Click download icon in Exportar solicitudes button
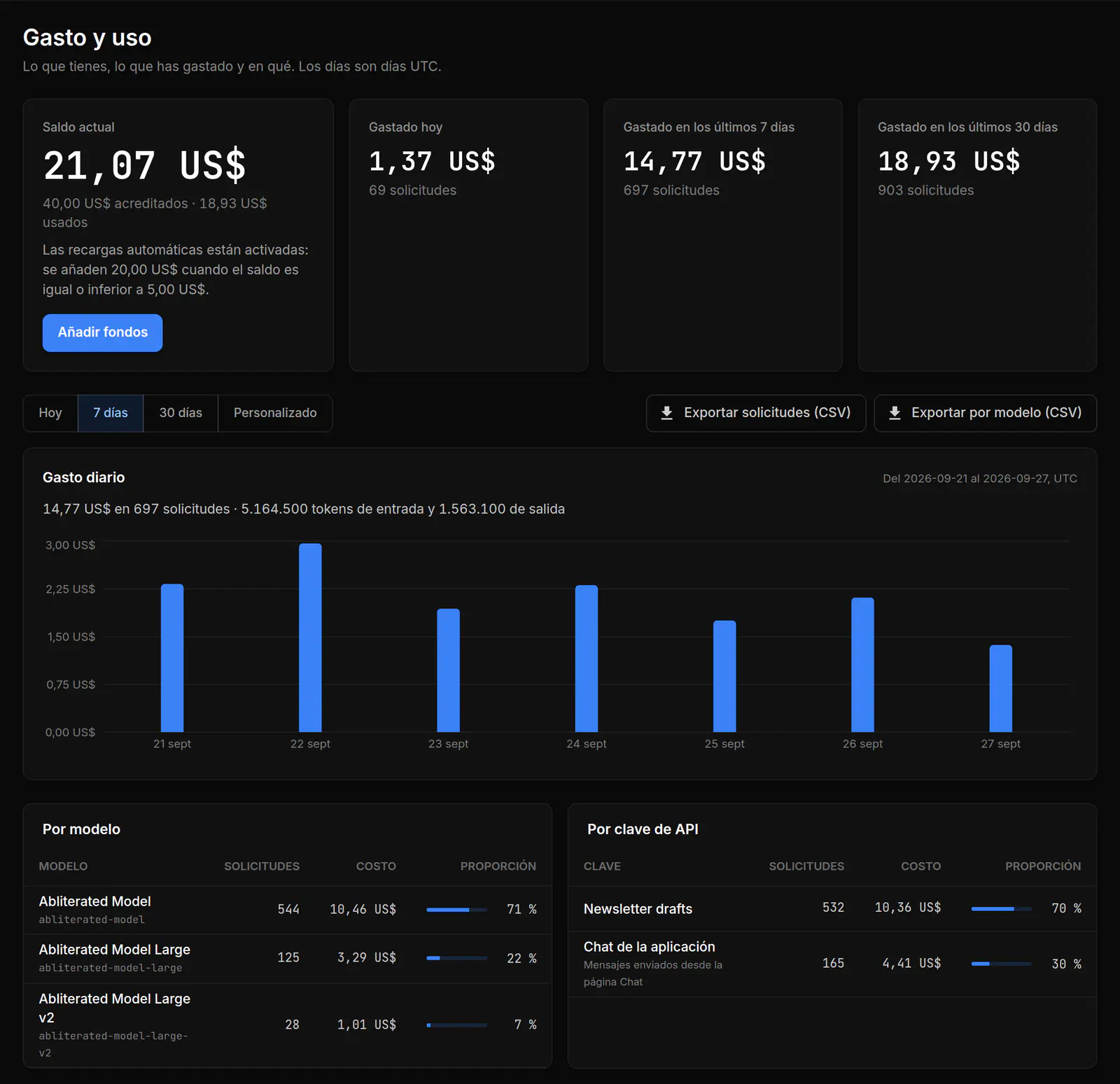Image resolution: width=1120 pixels, height=1084 pixels. pyautogui.click(x=666, y=413)
